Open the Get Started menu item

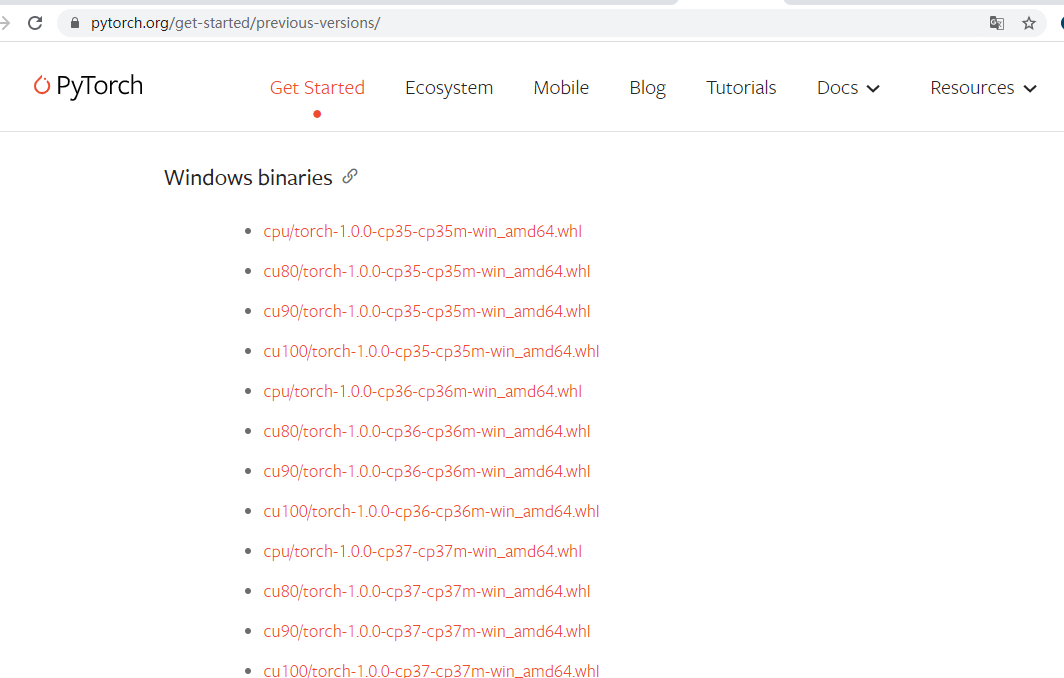coord(317,88)
